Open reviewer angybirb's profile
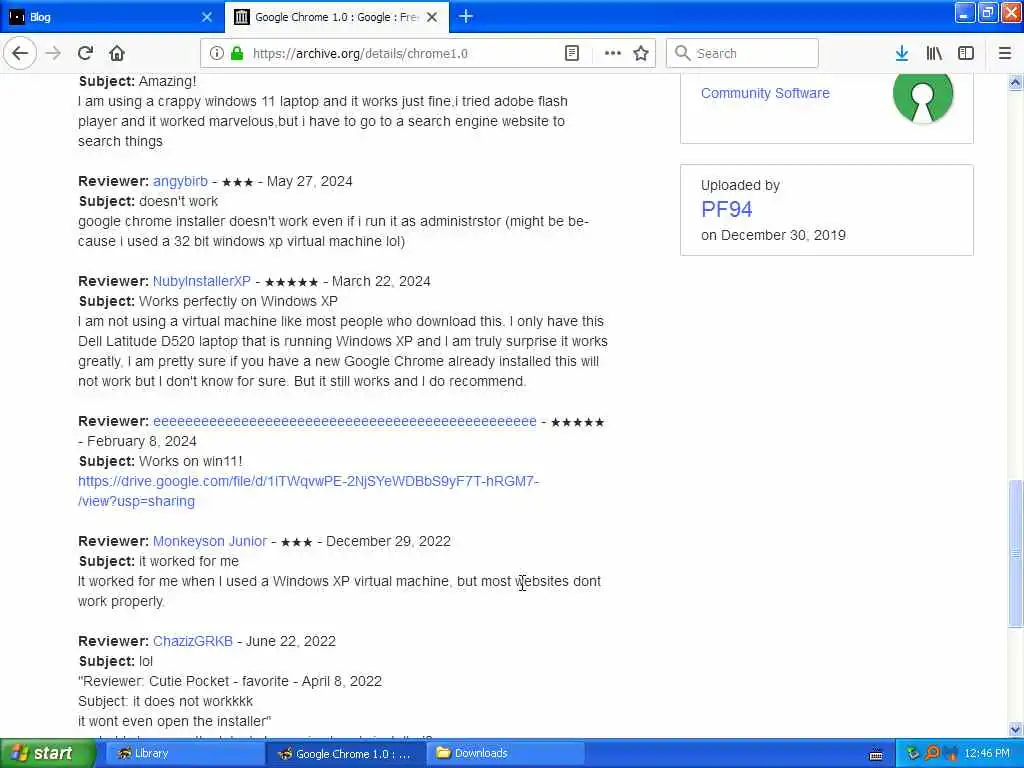Screen dimensions: 1024x768 pos(180,182)
